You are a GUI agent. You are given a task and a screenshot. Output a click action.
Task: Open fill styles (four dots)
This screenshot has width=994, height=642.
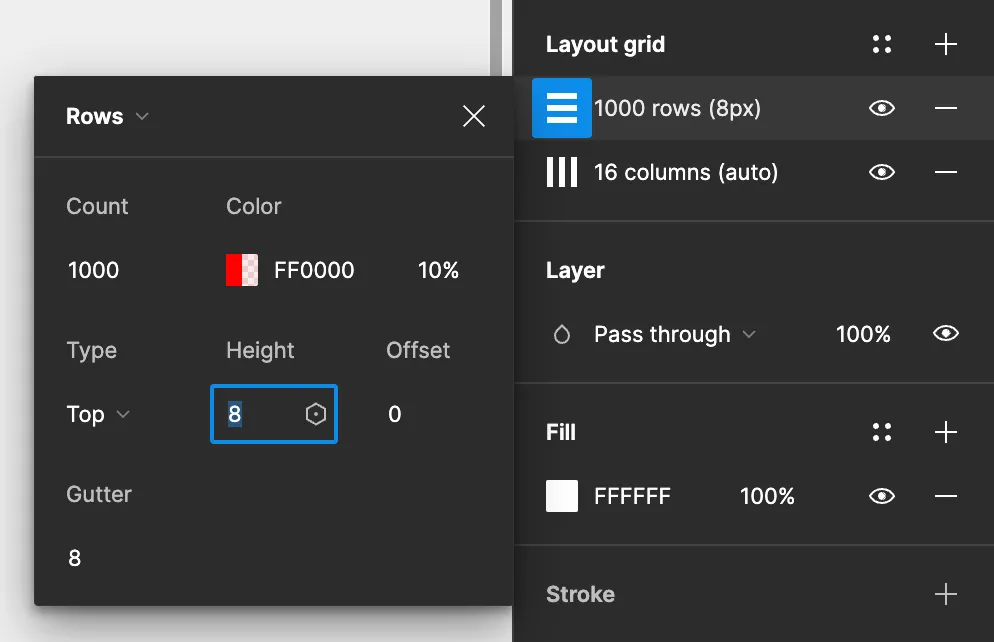[881, 432]
